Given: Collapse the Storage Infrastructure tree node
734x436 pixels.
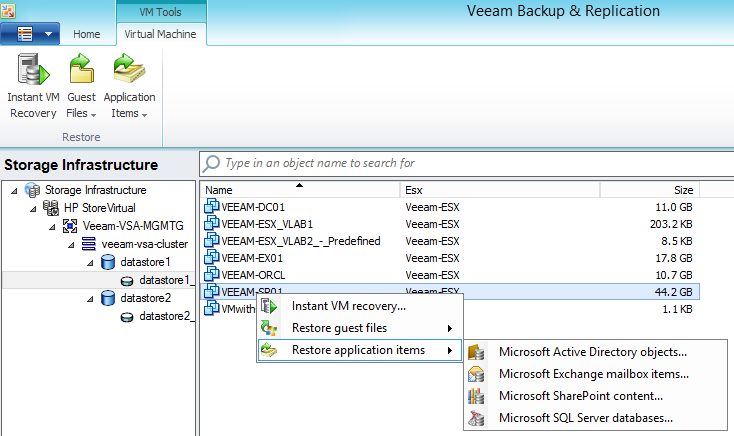Looking at the screenshot, I should tap(12, 190).
